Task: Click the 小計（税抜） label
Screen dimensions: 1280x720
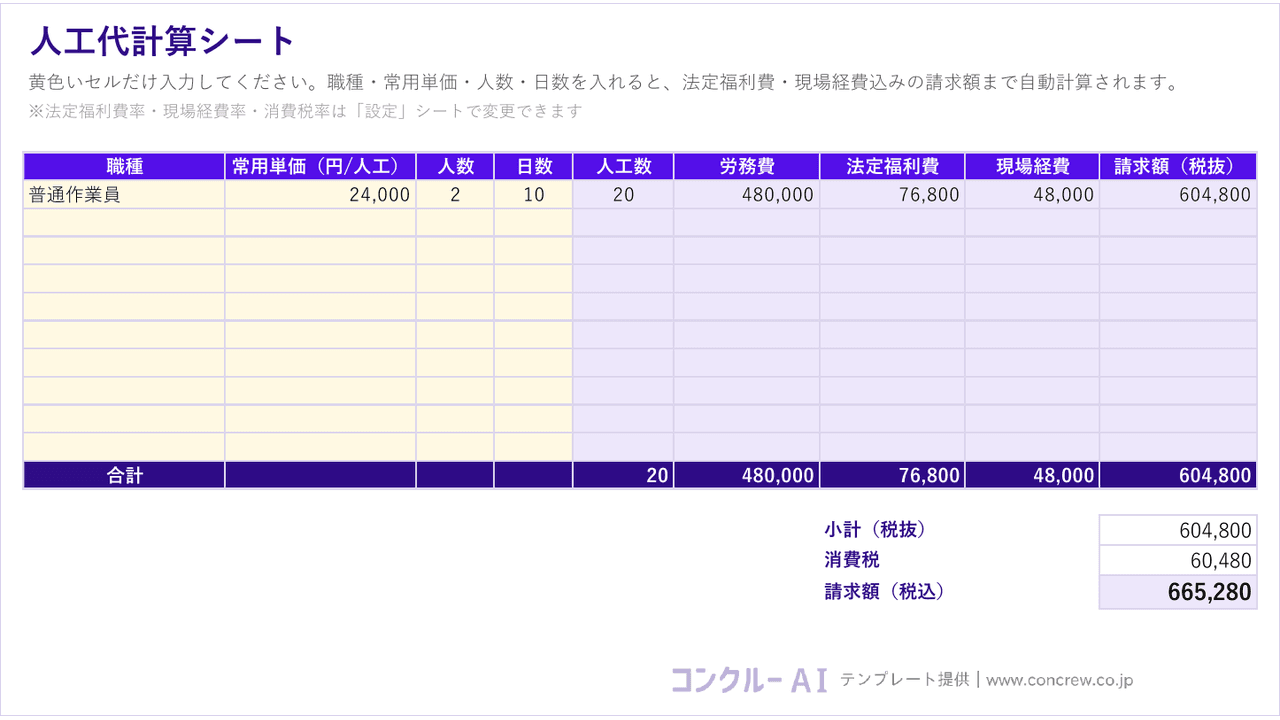Action: [x=875, y=530]
